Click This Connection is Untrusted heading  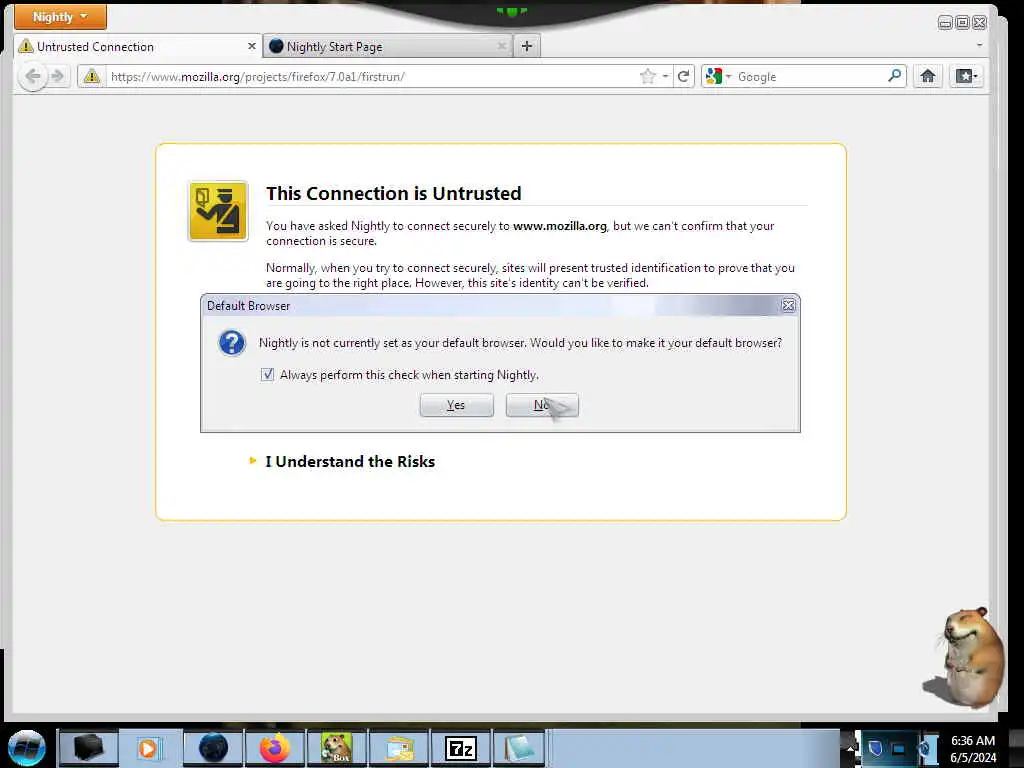(394, 193)
